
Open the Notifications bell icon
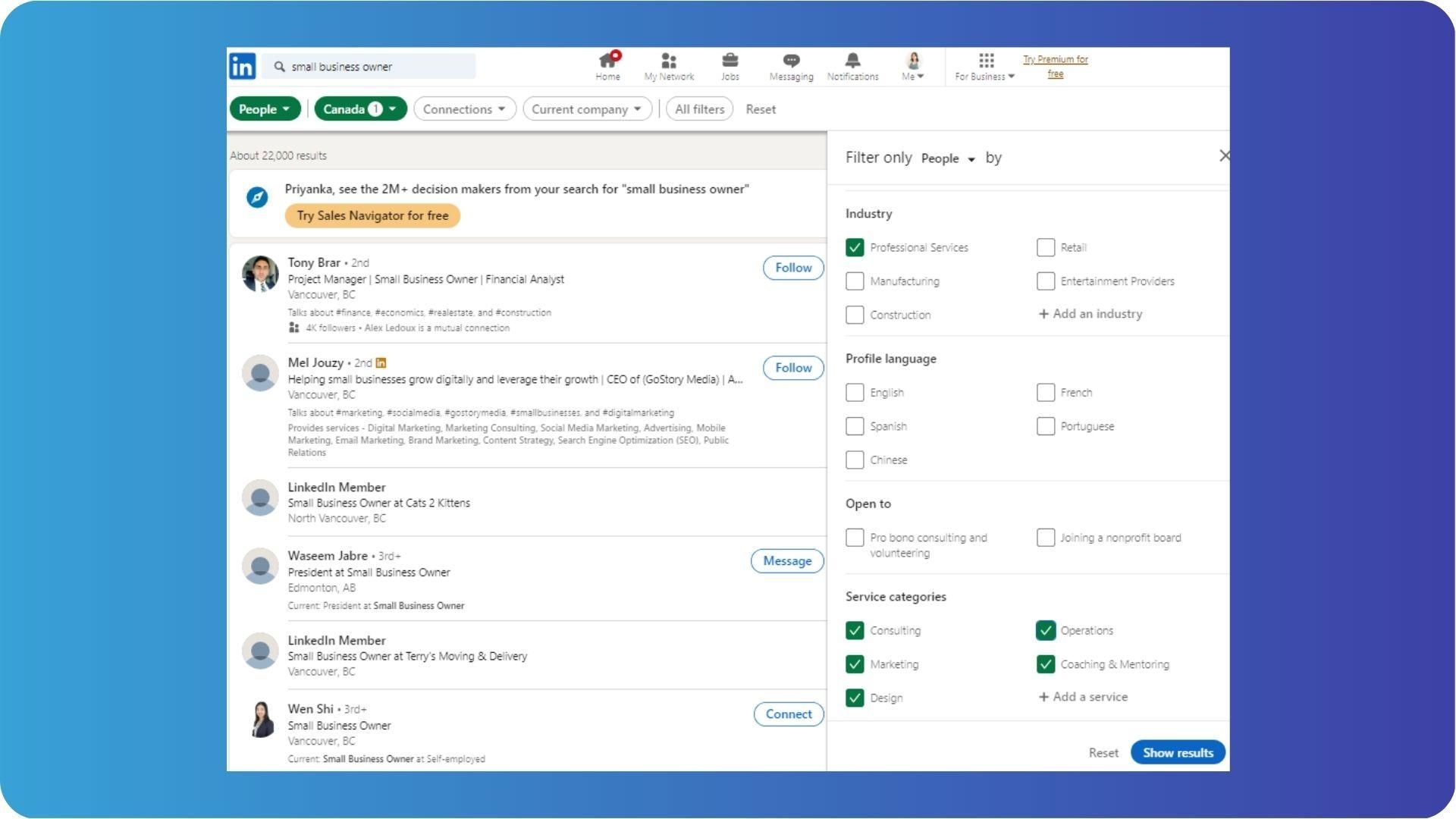coord(852,61)
